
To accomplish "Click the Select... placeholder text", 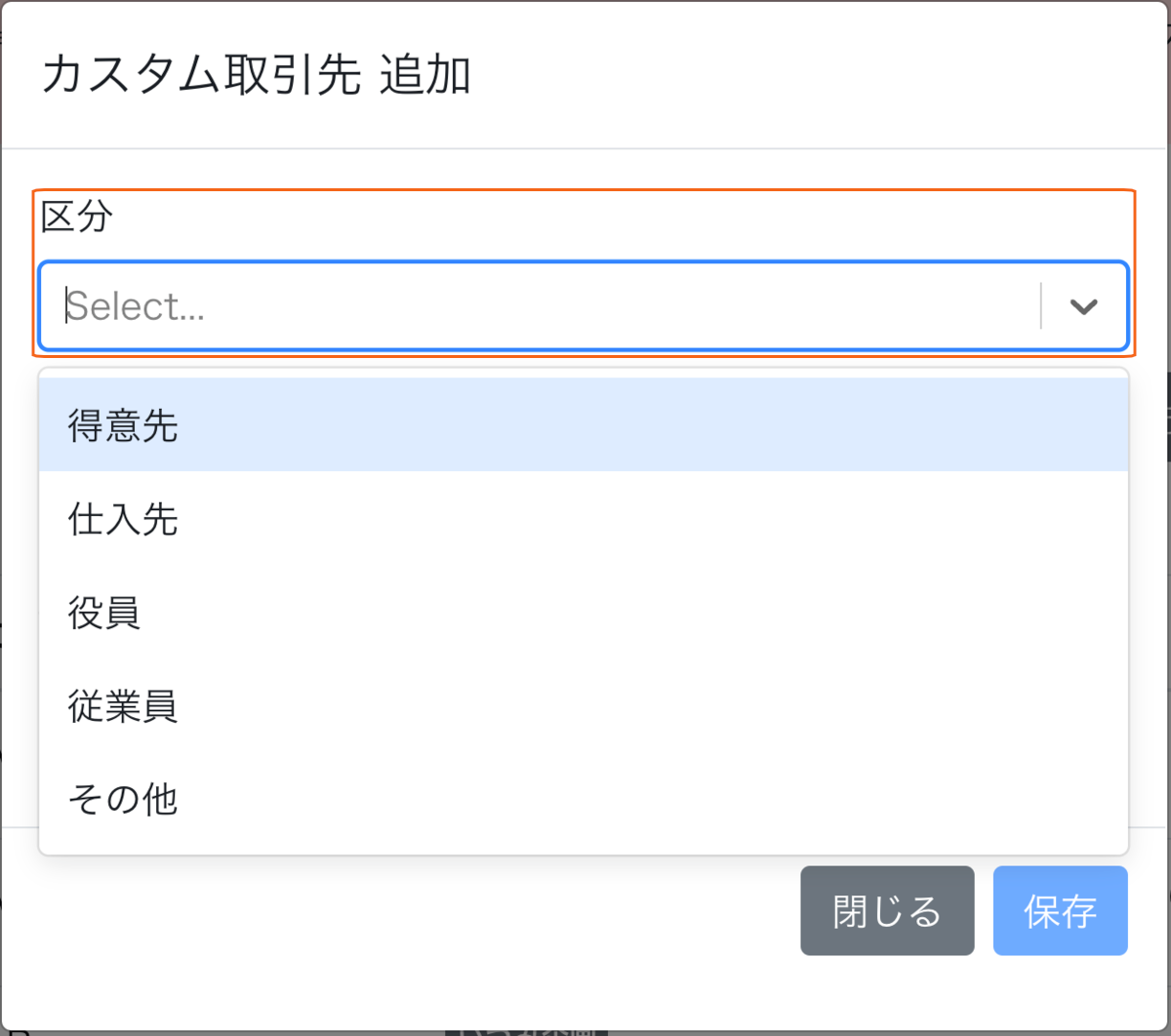I will pos(136,306).
